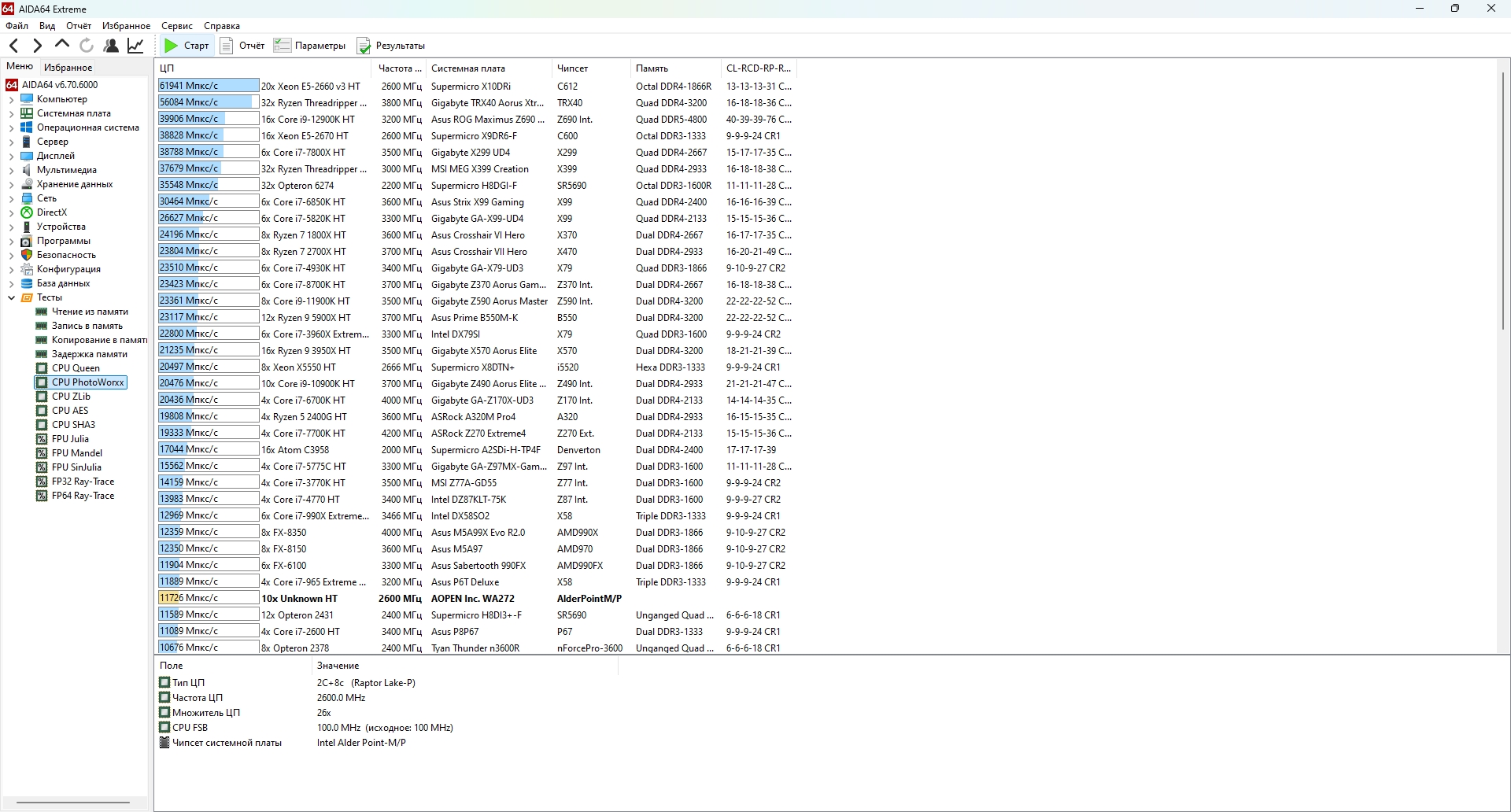
Task: Switch to the Избранное sidebar tab
Action: click(x=68, y=68)
